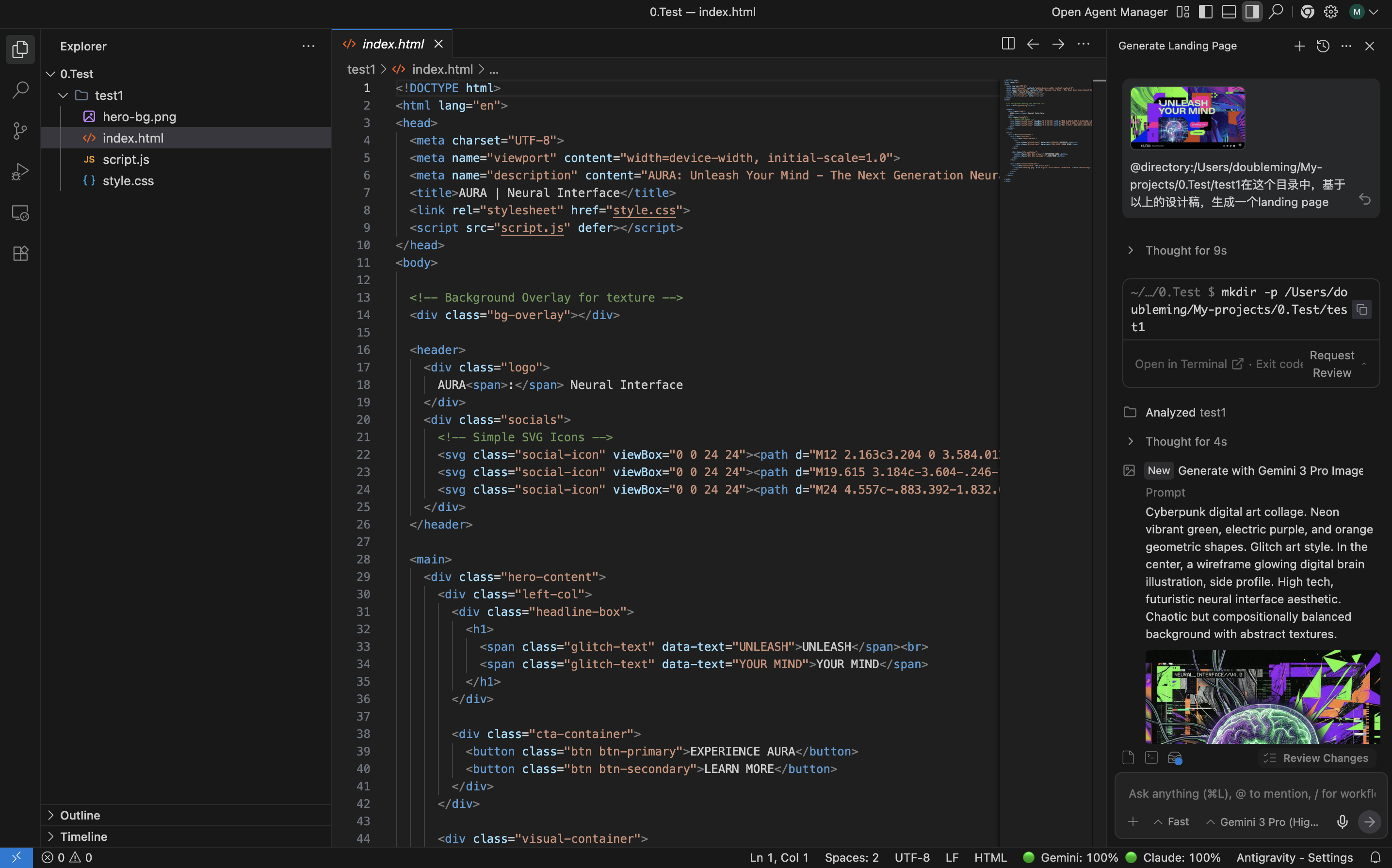Open Run and Debug view
This screenshot has height=868, width=1392.
pos(20,172)
